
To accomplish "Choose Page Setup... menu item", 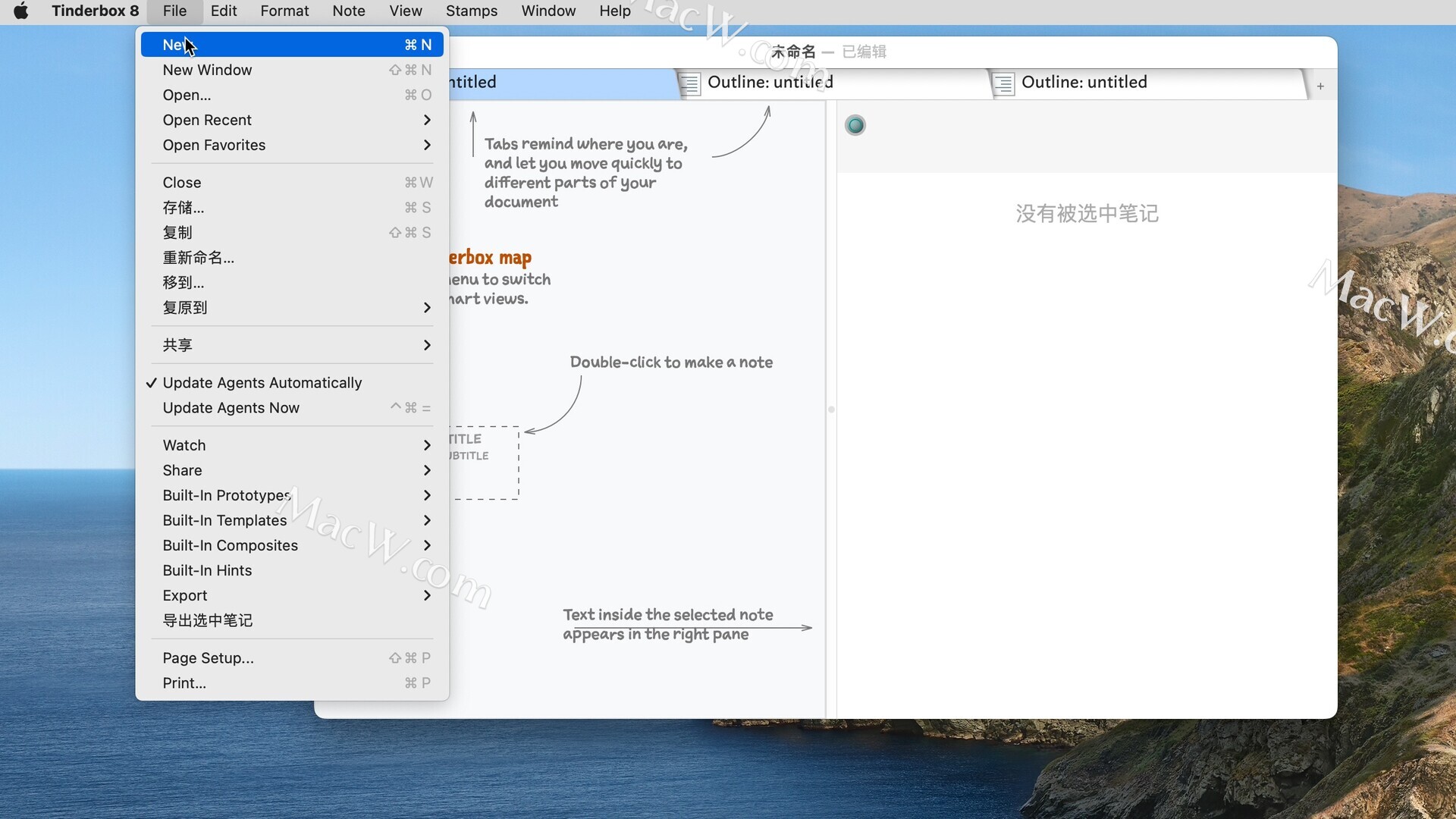I will pos(292,658).
